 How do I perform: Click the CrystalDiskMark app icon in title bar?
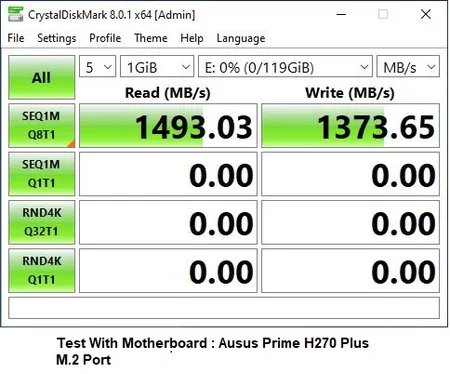(16, 14)
